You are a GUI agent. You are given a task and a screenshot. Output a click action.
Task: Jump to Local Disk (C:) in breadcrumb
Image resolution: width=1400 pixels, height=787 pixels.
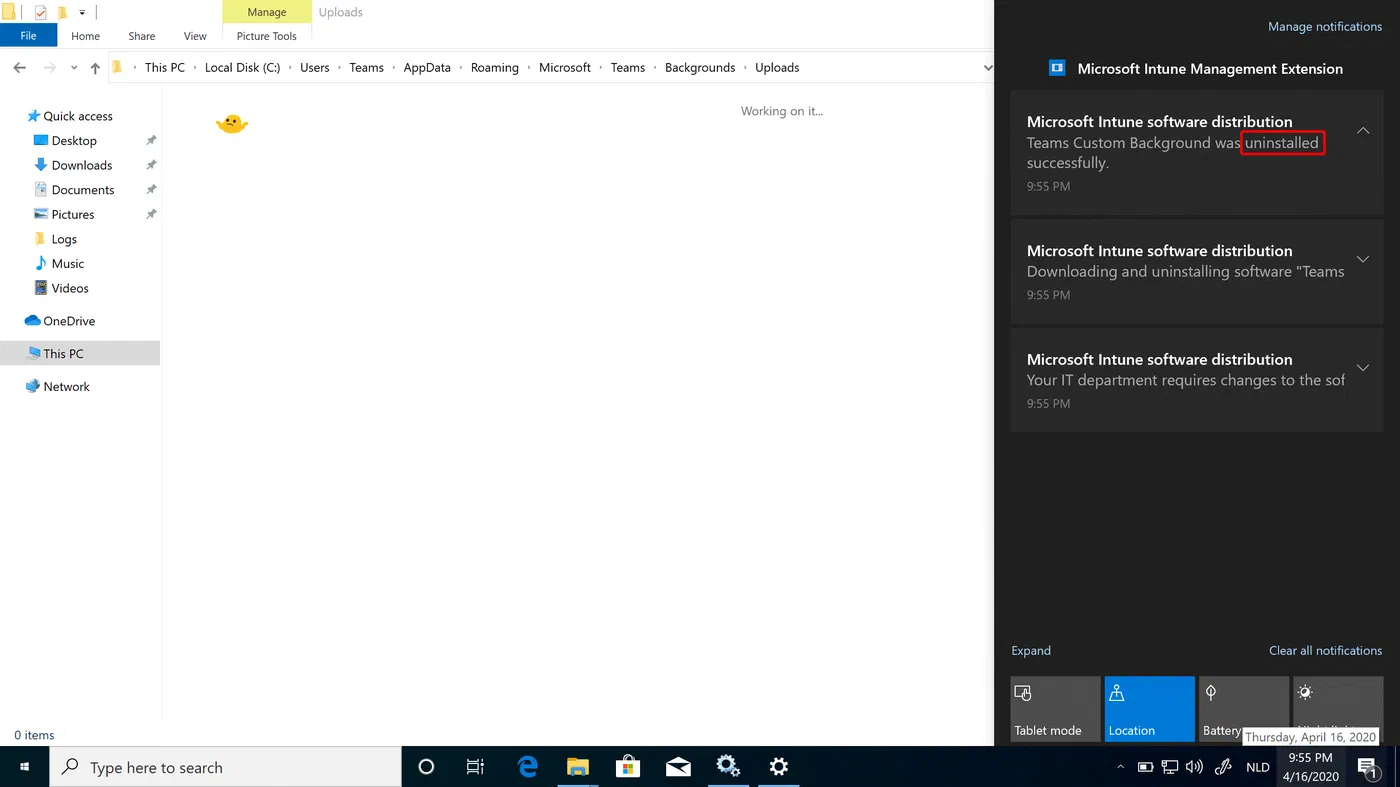pos(242,68)
